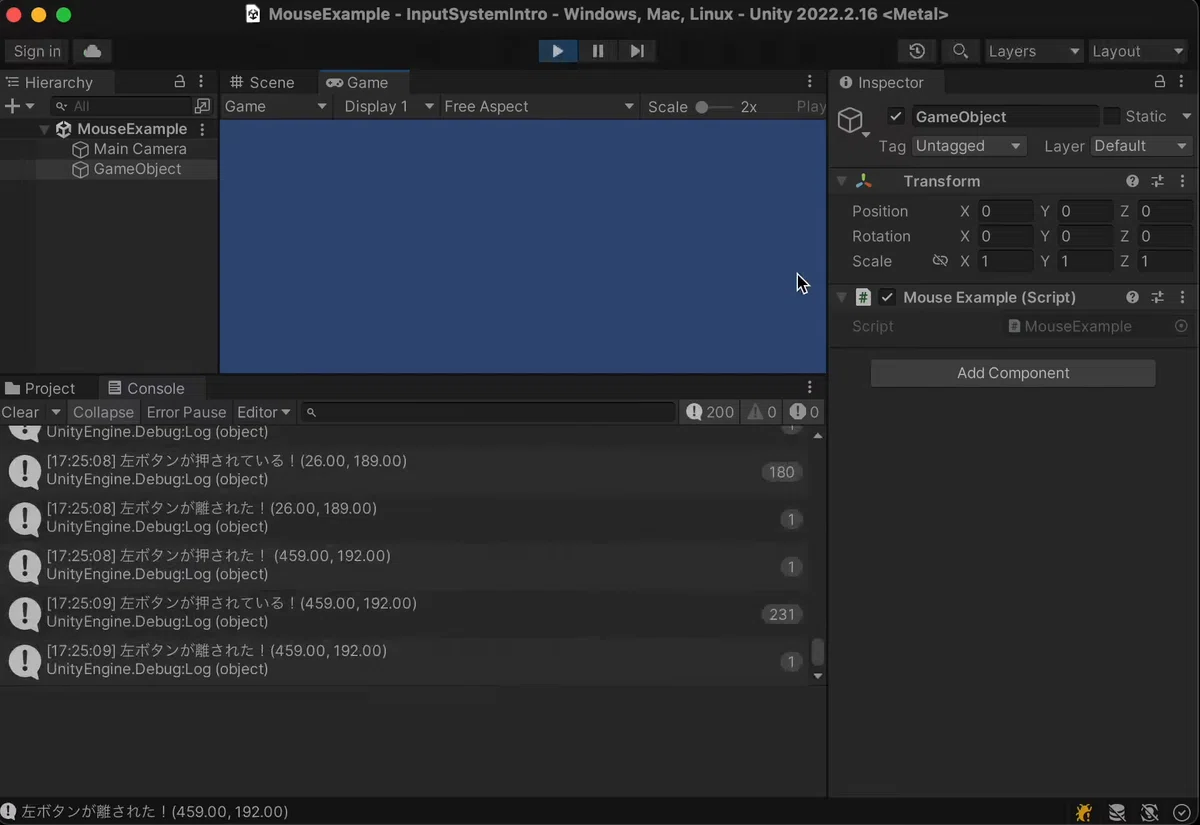Click the Step frame button
Screen dimensions: 1200x825
[x=637, y=51]
